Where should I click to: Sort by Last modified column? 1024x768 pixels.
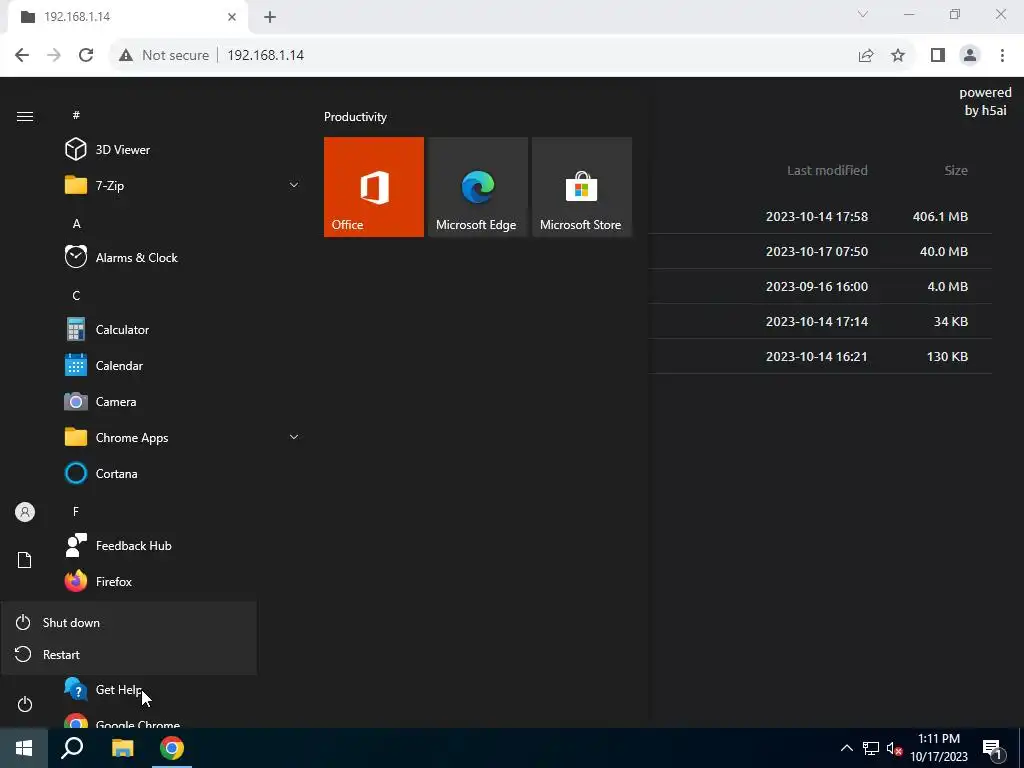tap(827, 170)
